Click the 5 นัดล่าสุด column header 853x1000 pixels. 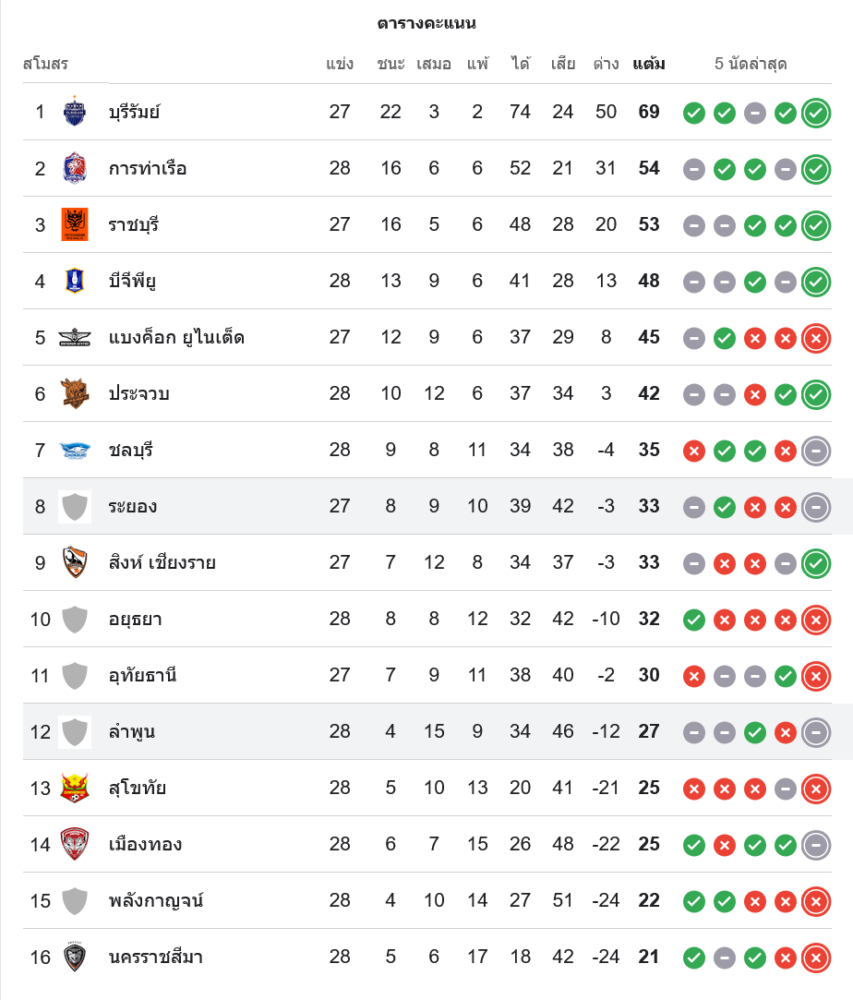pyautogui.click(x=751, y=64)
